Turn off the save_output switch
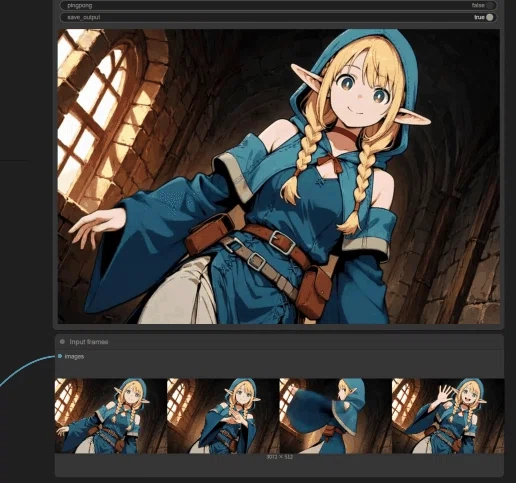 pos(489,17)
